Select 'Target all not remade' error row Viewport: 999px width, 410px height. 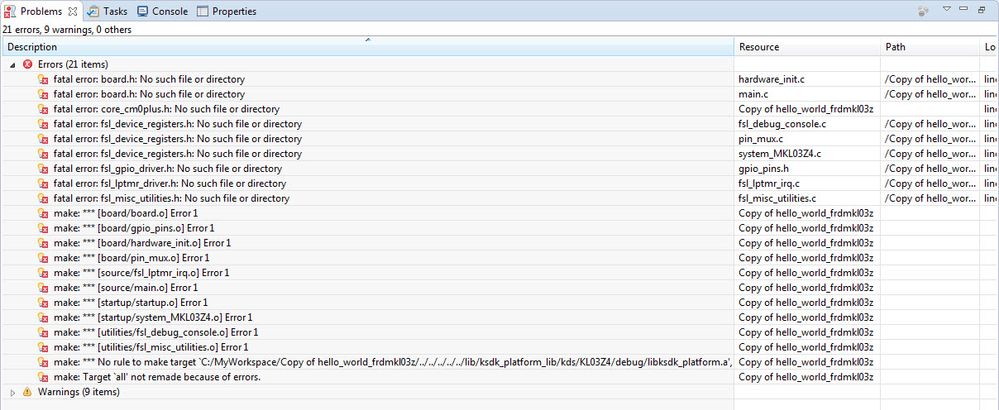point(157,377)
